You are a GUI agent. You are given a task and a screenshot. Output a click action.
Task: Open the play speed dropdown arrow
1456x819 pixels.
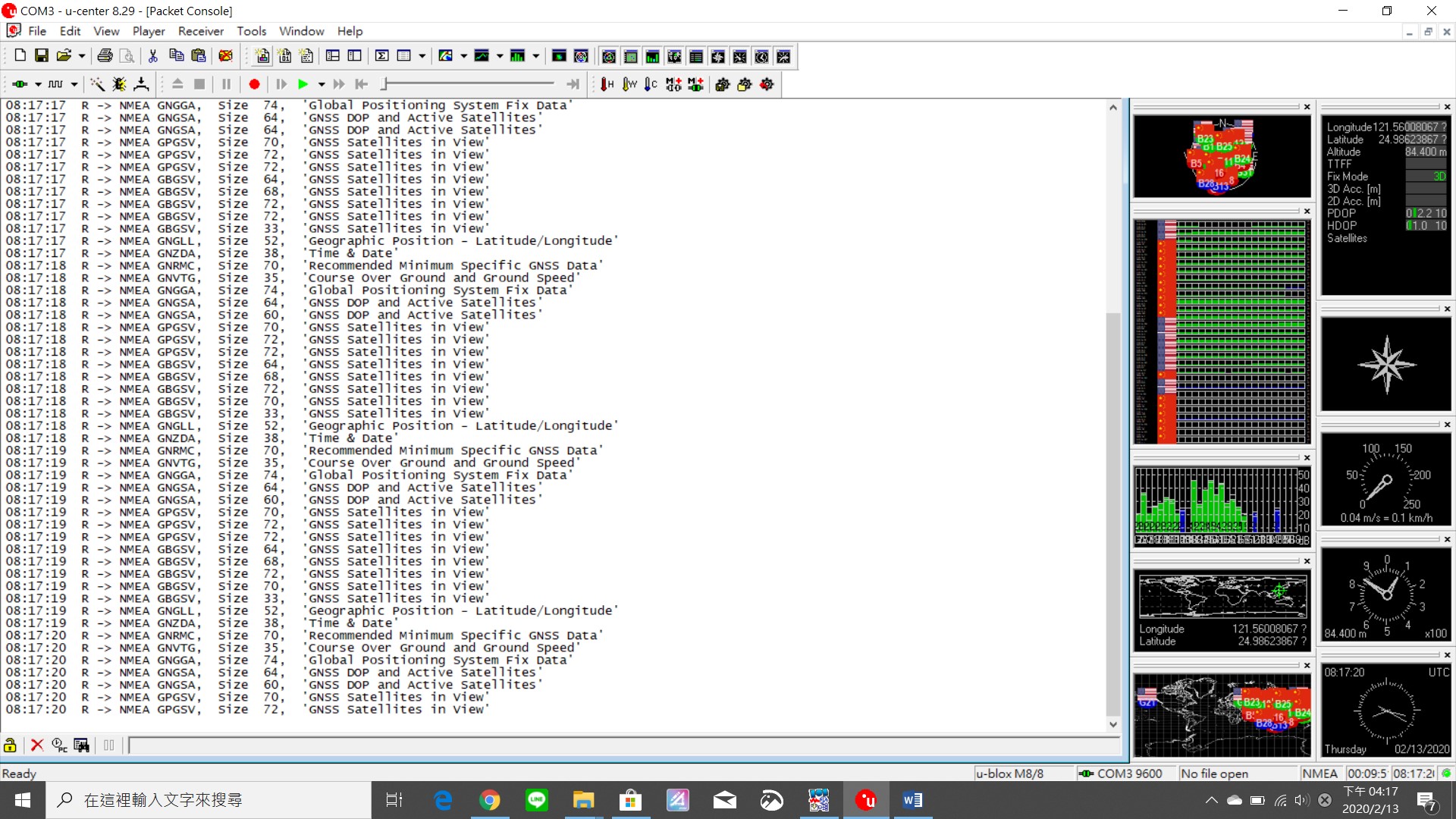point(322,83)
